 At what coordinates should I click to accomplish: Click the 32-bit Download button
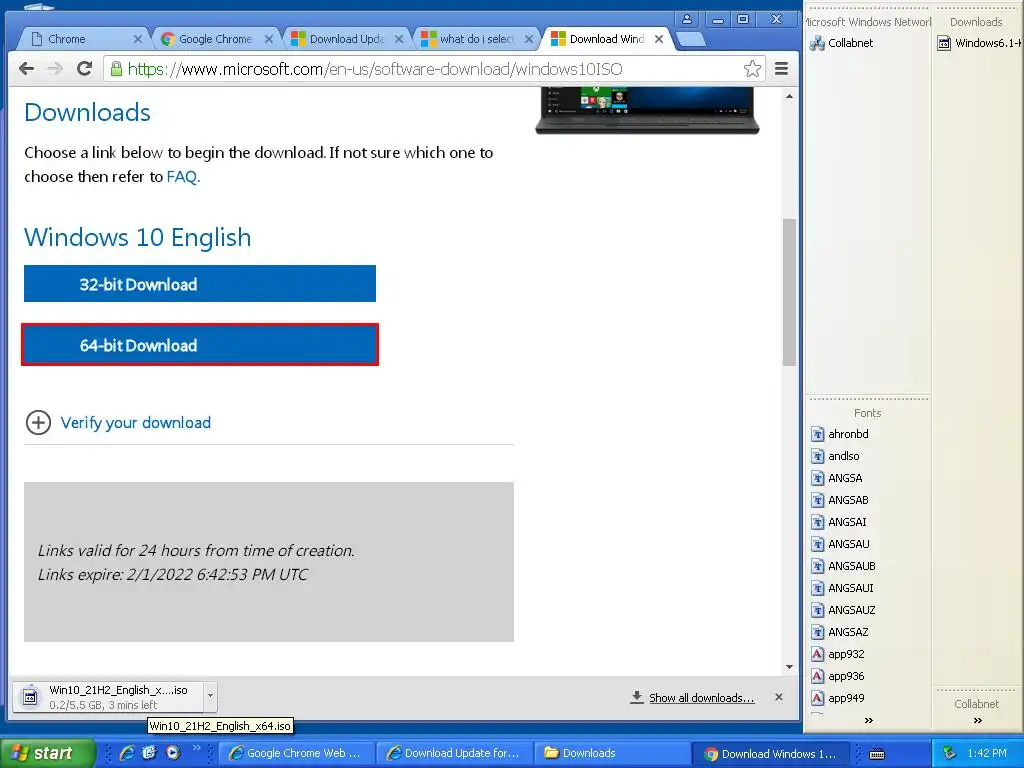pos(200,283)
